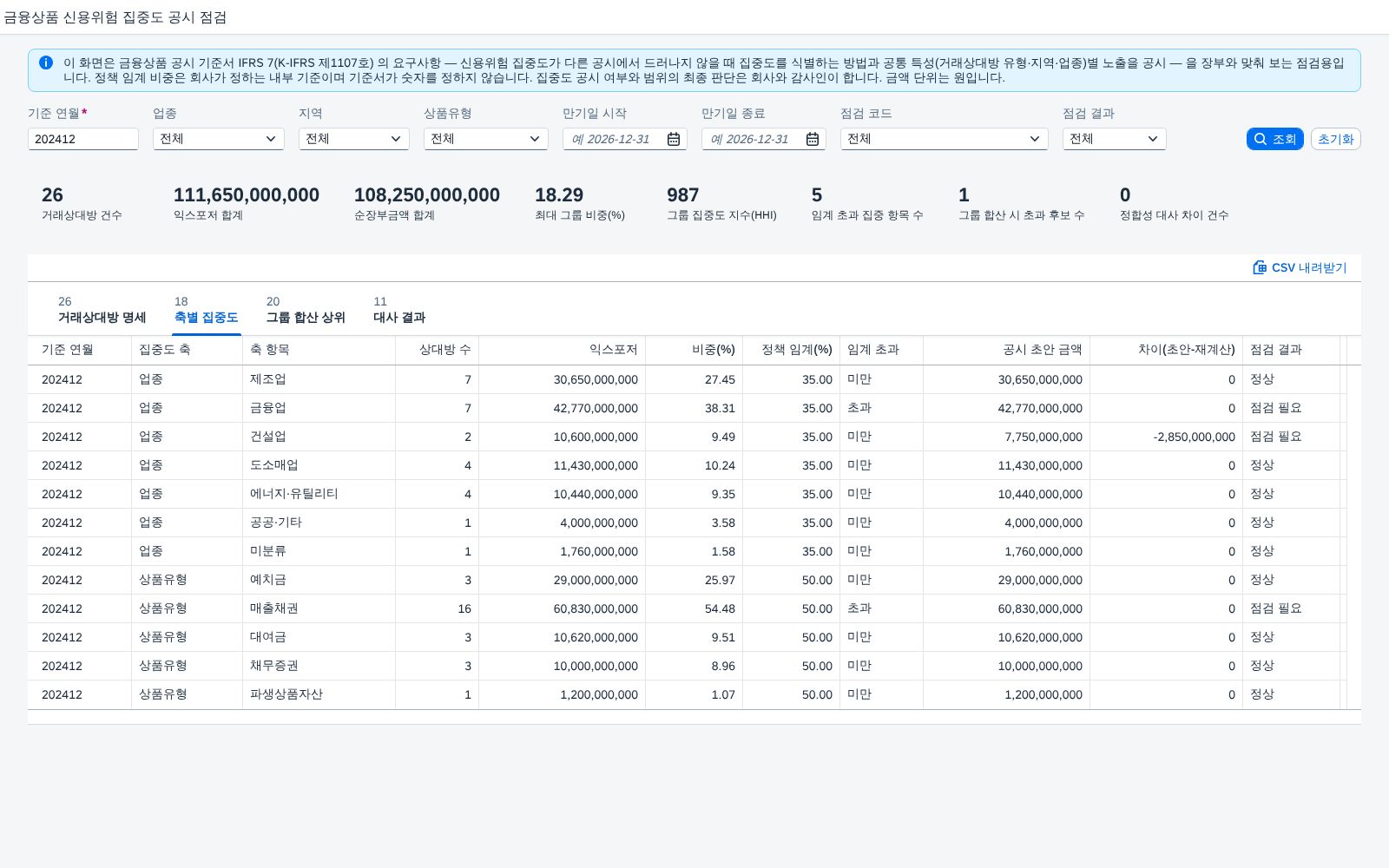Image resolution: width=1389 pixels, height=868 pixels.
Task: Select the 축별 집중도 tab
Action: pyautogui.click(x=206, y=310)
